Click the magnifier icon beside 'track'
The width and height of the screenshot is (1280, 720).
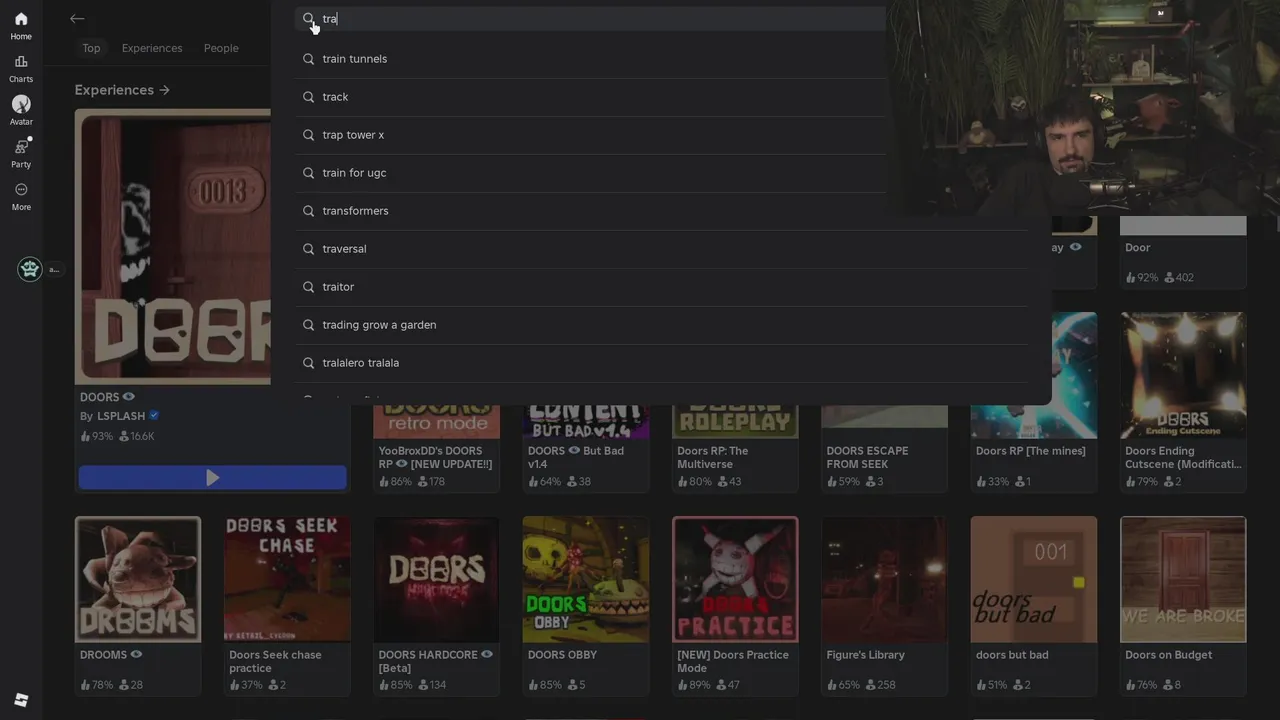(x=309, y=97)
